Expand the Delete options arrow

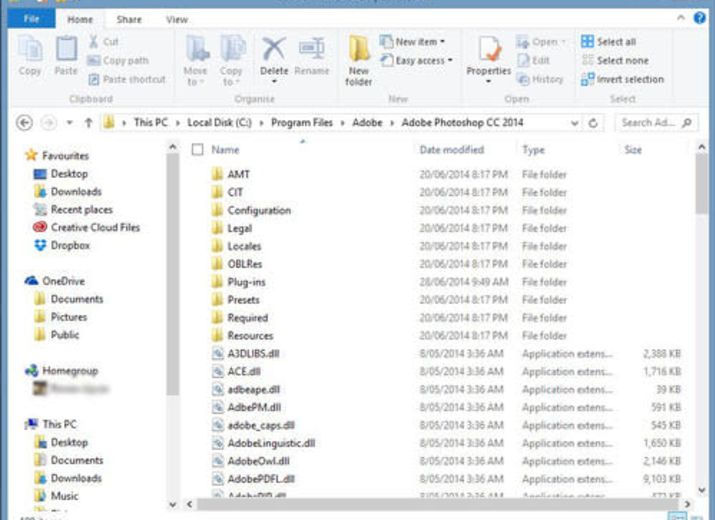(x=275, y=82)
